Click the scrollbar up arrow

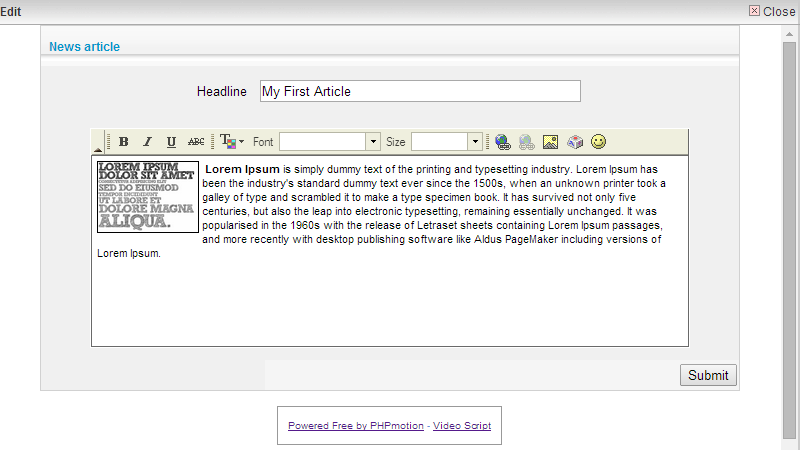(789, 34)
